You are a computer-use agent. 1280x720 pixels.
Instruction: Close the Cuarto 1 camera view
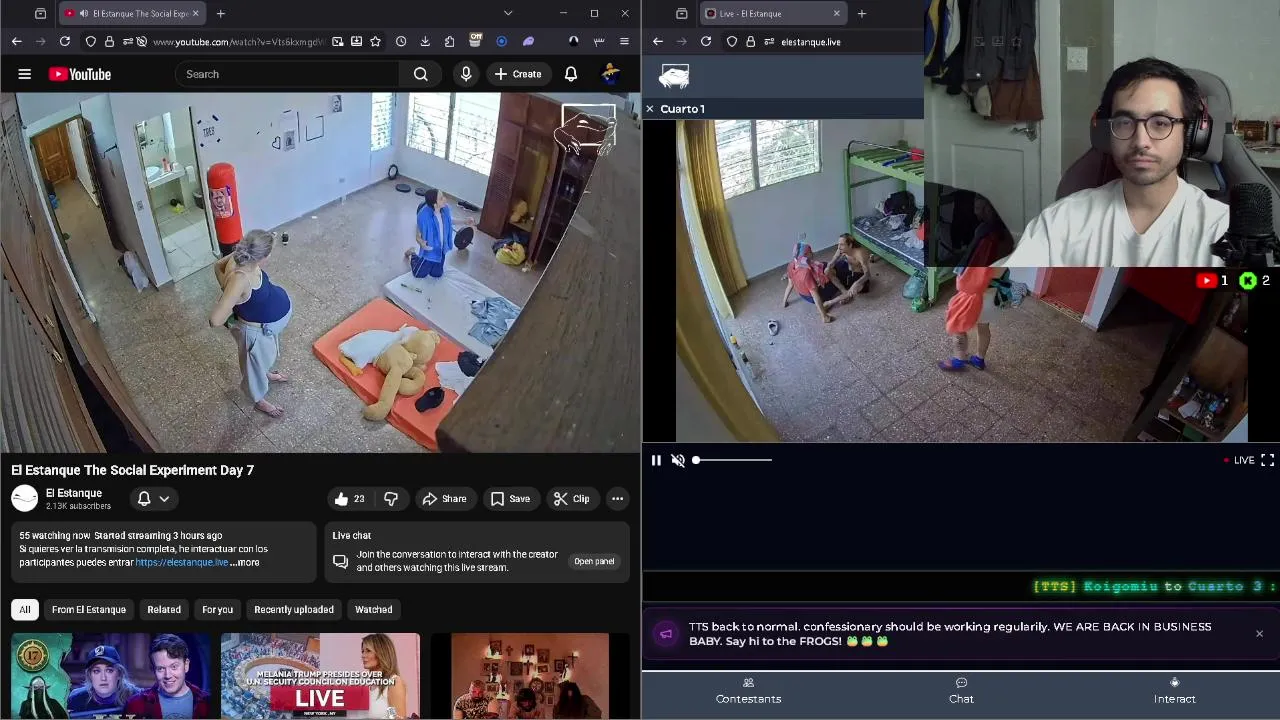tap(650, 108)
